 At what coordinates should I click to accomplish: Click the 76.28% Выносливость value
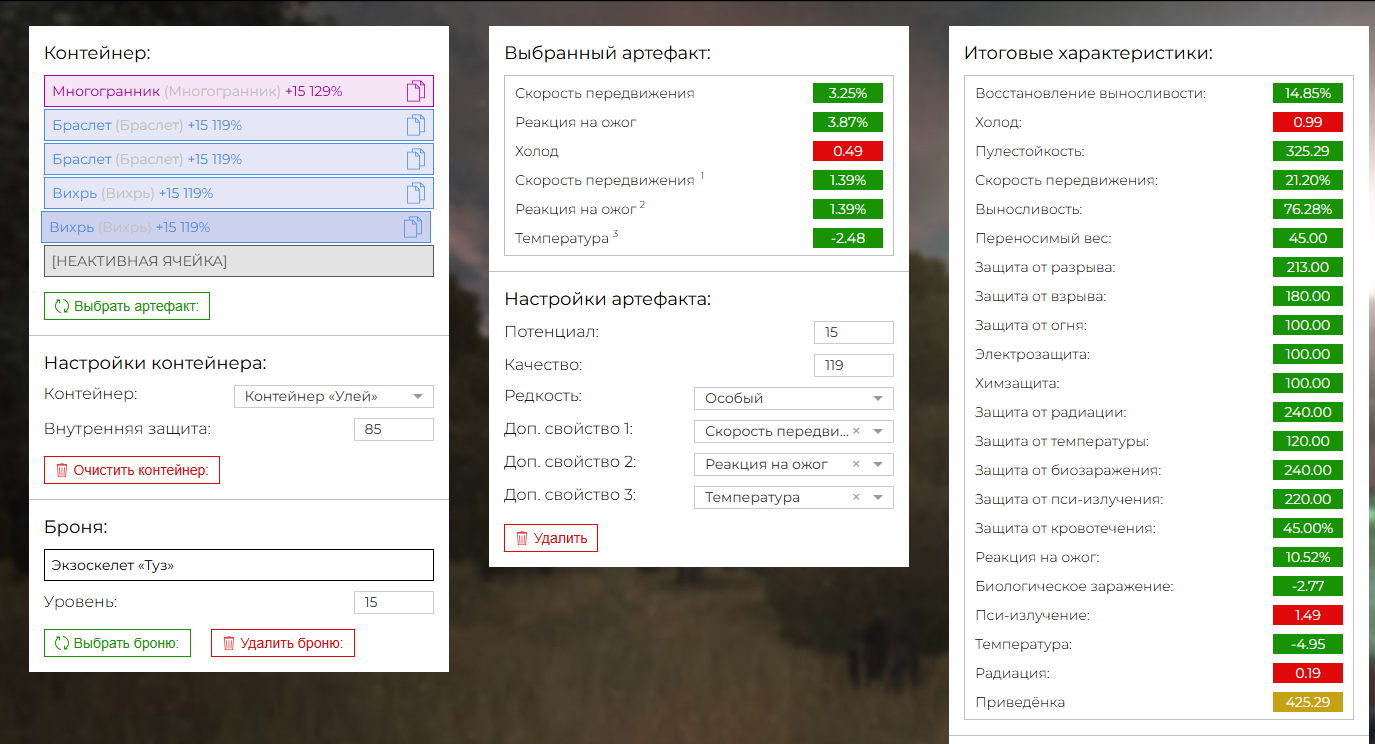pyautogui.click(x=1308, y=209)
